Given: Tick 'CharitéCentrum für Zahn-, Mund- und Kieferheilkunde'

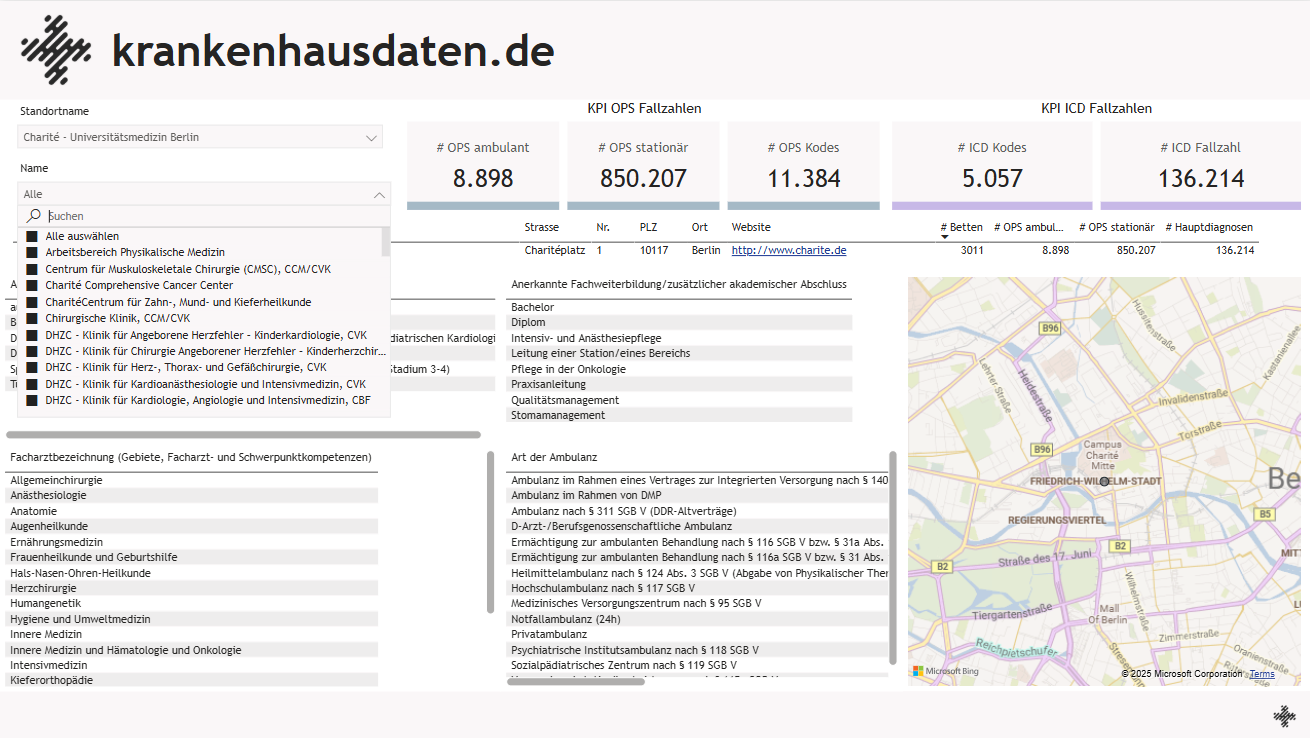Looking at the screenshot, I should (x=32, y=302).
